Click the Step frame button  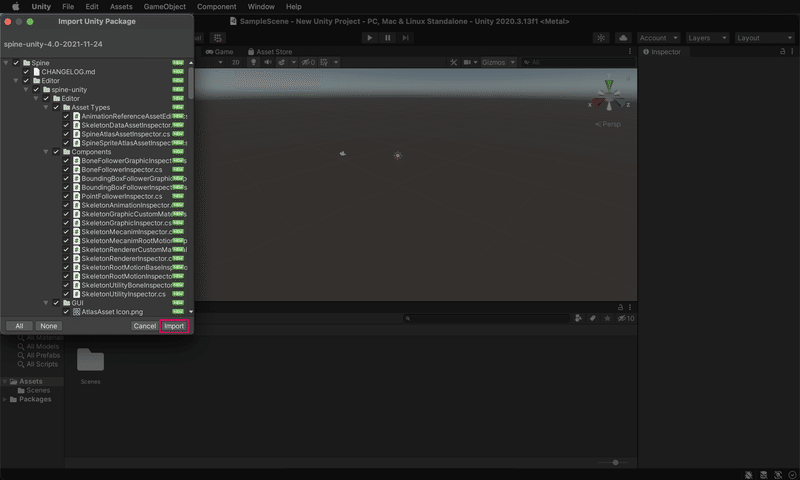[406, 38]
